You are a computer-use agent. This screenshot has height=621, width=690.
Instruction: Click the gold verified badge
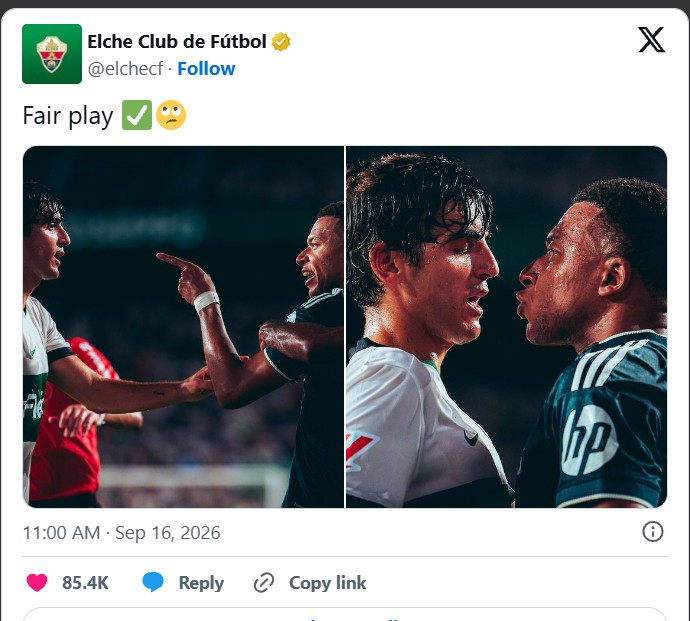point(281,42)
